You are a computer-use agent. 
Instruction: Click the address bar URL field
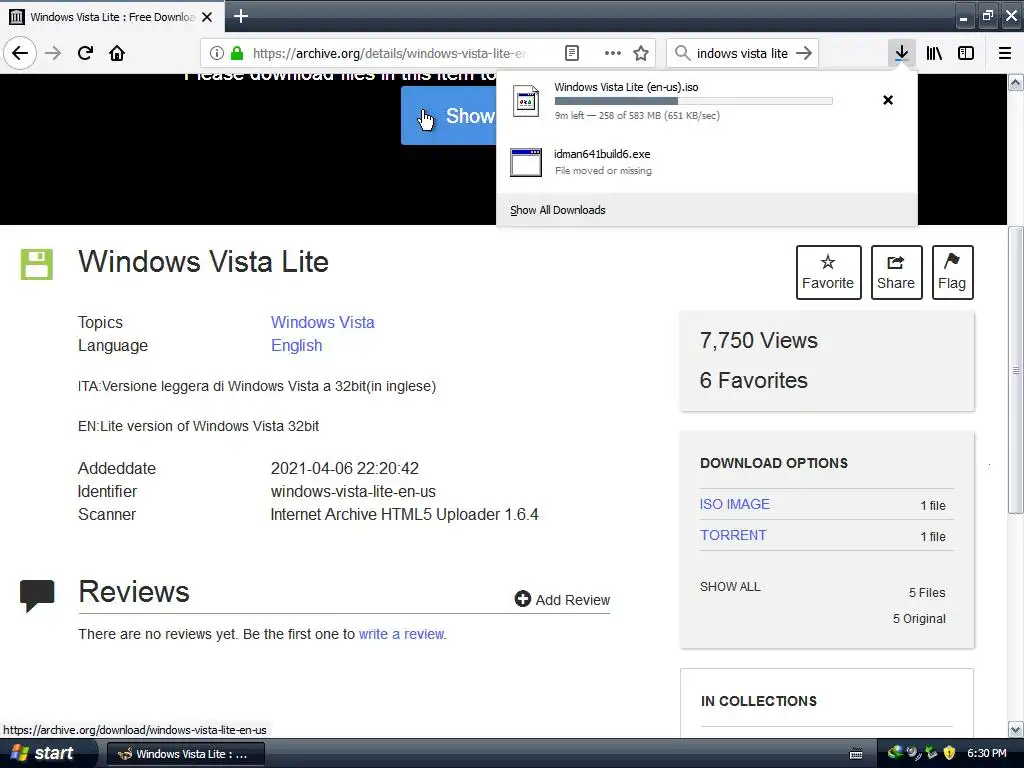click(389, 53)
